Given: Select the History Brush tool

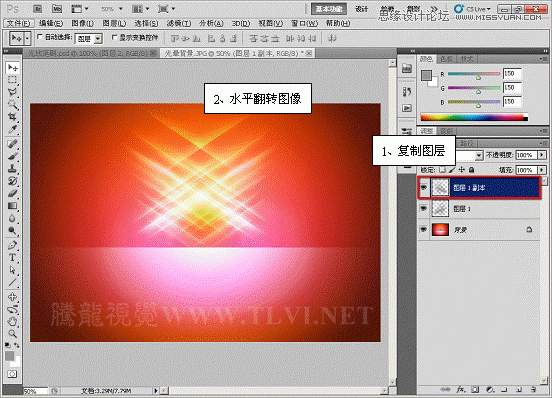Looking at the screenshot, I should pyautogui.click(x=13, y=181).
